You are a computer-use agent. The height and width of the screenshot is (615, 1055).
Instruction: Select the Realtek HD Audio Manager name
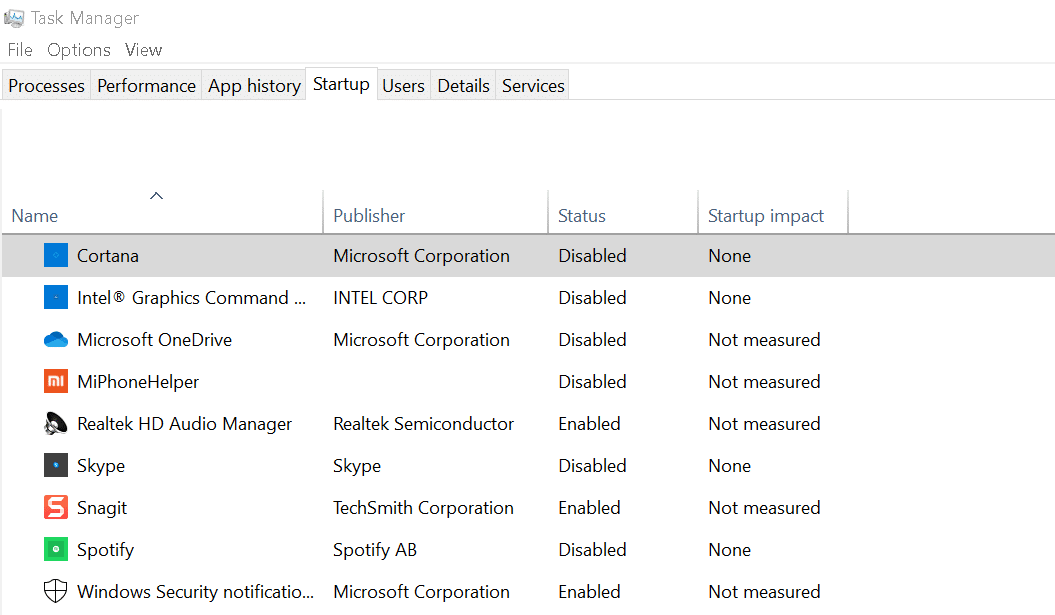pyautogui.click(x=184, y=424)
